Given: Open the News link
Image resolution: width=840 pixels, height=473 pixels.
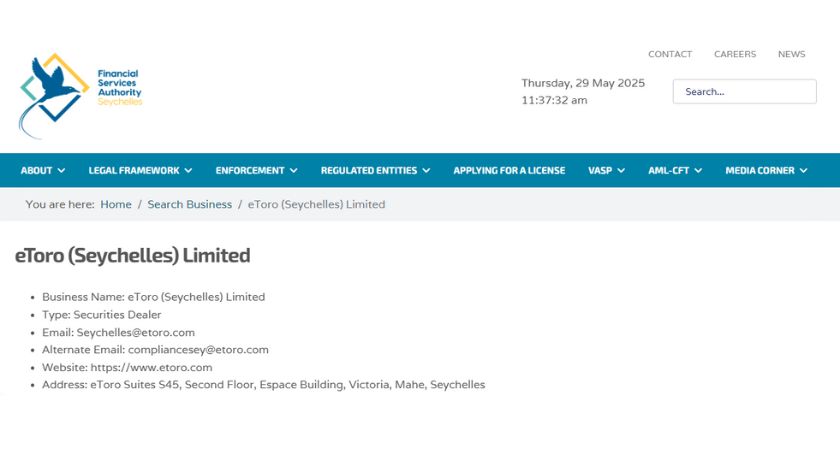Looking at the screenshot, I should pos(792,54).
